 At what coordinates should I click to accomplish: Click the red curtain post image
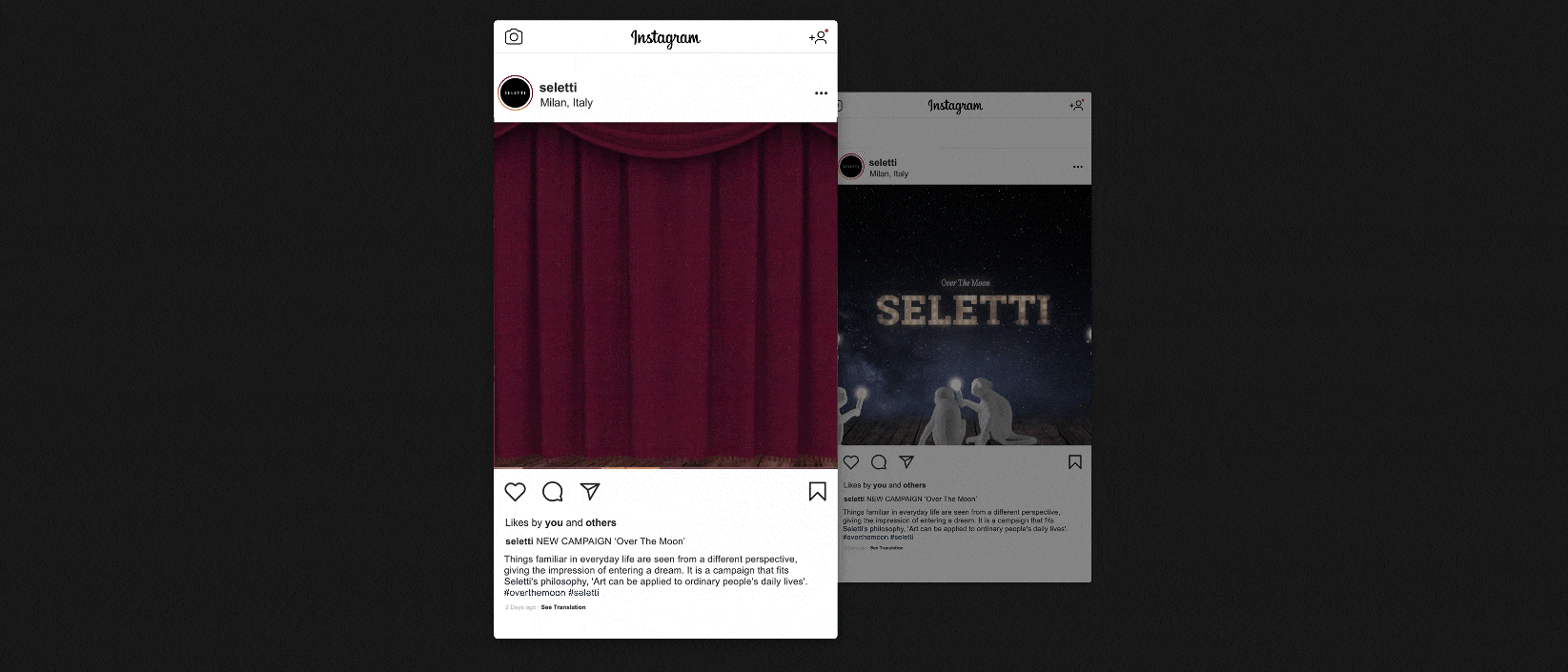pos(665,295)
